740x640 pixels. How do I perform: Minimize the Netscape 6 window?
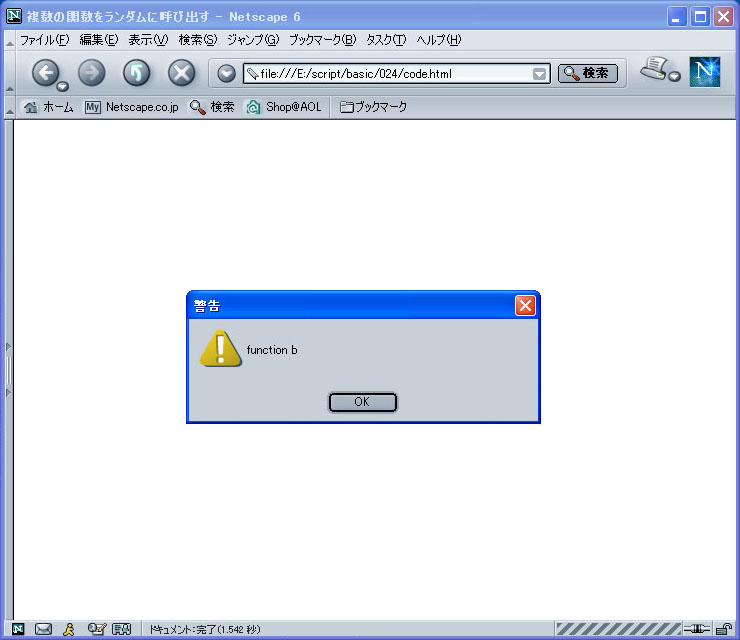(x=677, y=17)
